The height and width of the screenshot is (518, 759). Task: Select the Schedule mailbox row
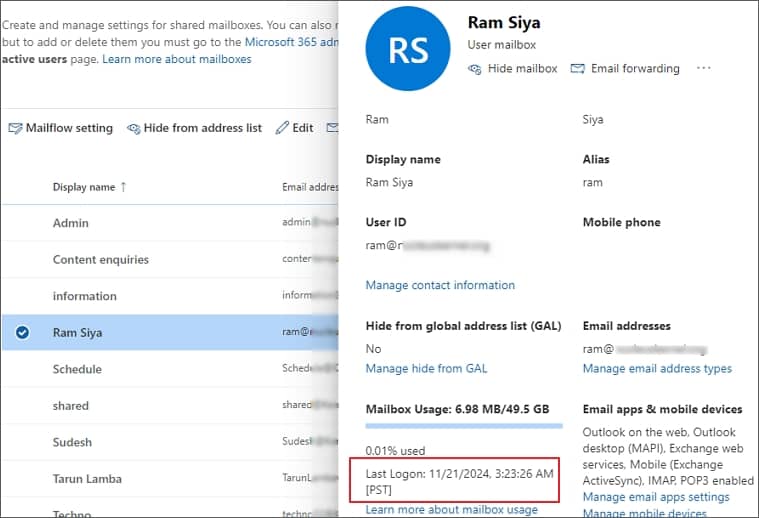pyautogui.click(x=170, y=369)
